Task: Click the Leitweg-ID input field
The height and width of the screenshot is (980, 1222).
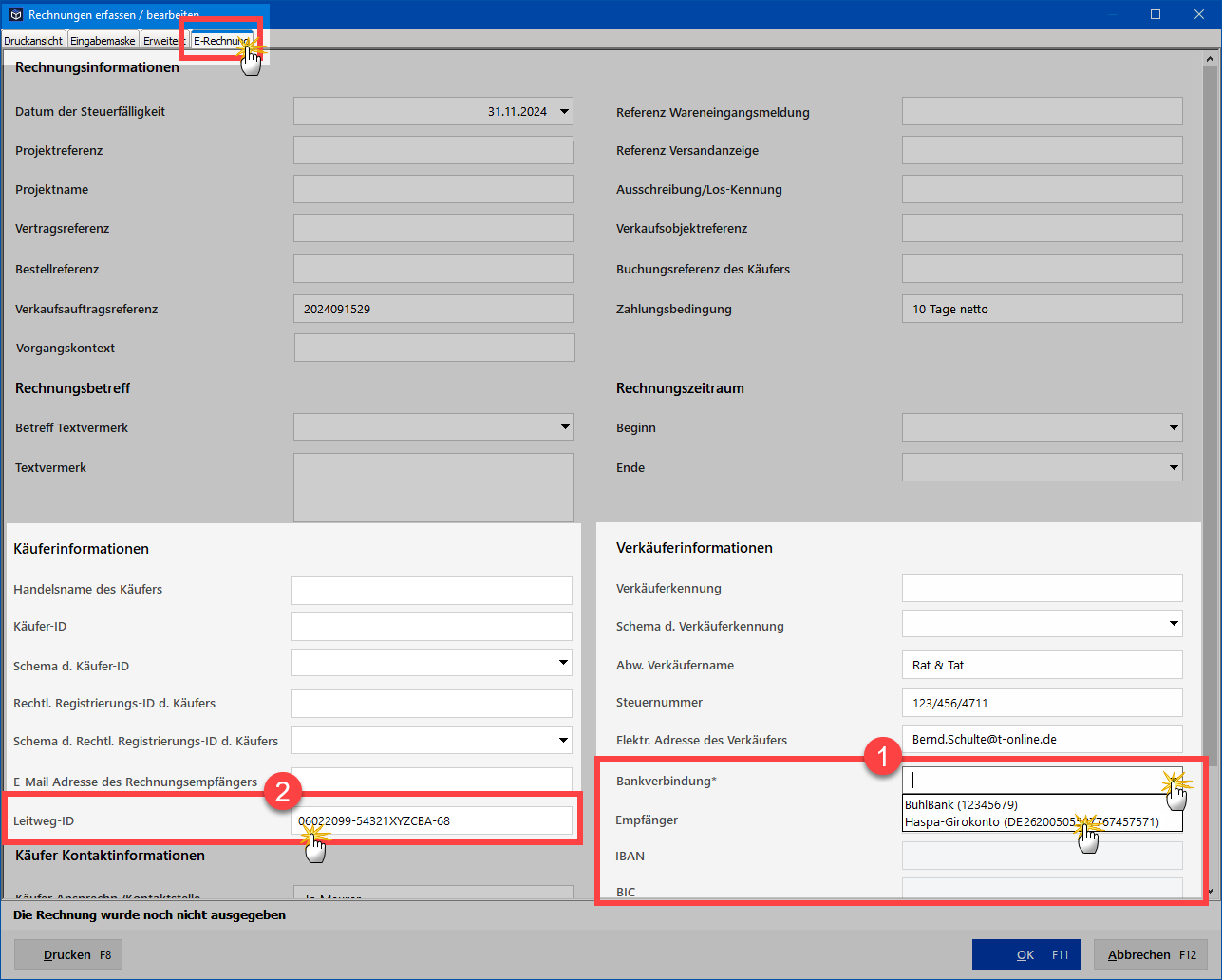Action: point(432,820)
